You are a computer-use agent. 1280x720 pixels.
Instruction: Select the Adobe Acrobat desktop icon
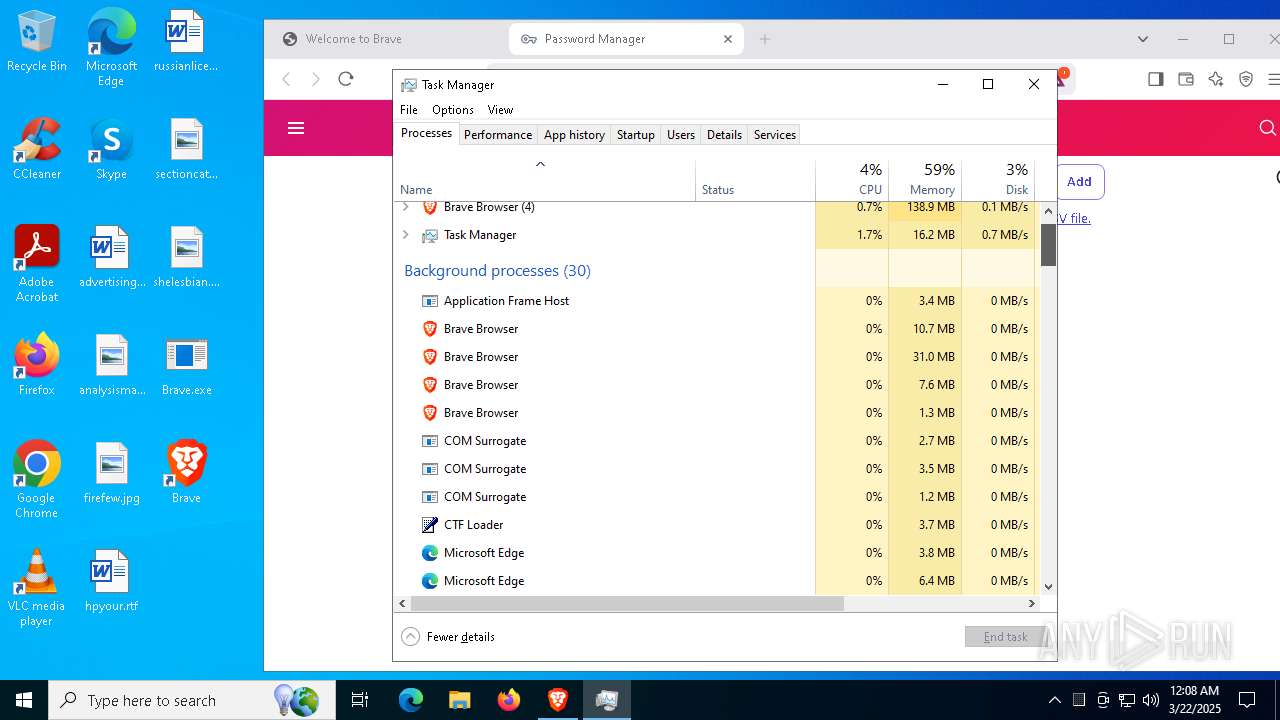[x=37, y=264]
